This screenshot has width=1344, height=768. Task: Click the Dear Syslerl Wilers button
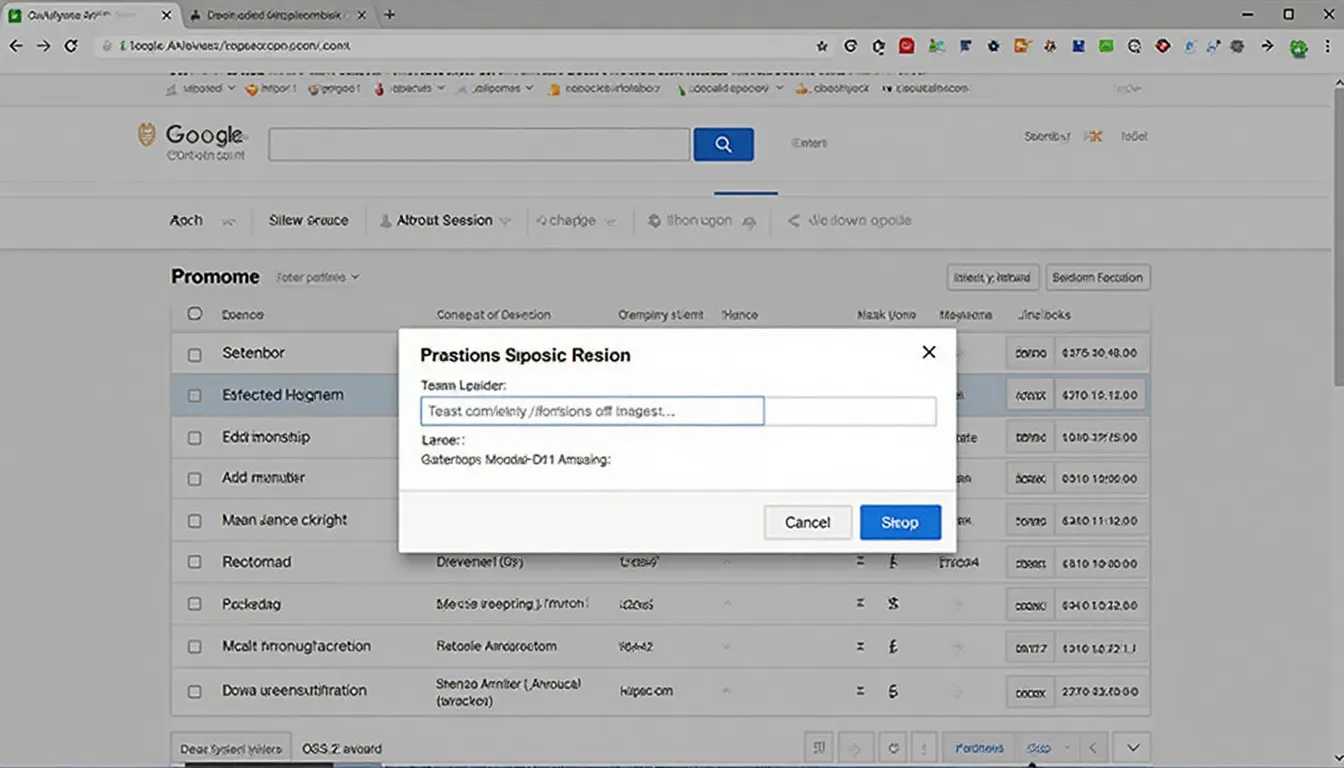(230, 748)
